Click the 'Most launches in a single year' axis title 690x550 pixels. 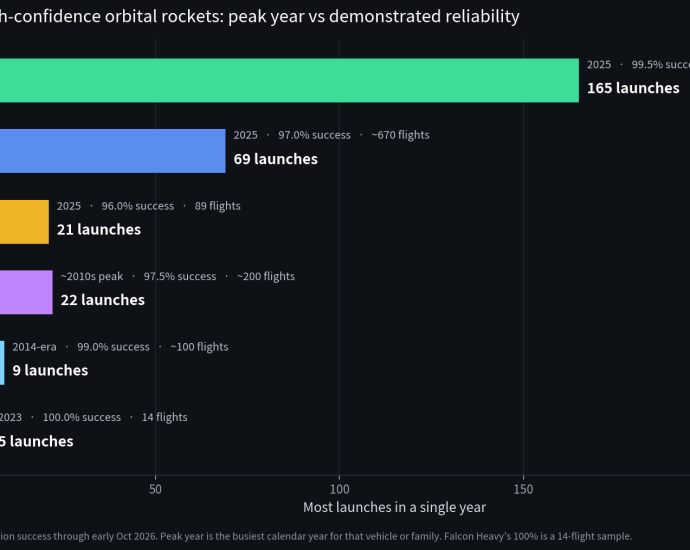click(x=394, y=507)
